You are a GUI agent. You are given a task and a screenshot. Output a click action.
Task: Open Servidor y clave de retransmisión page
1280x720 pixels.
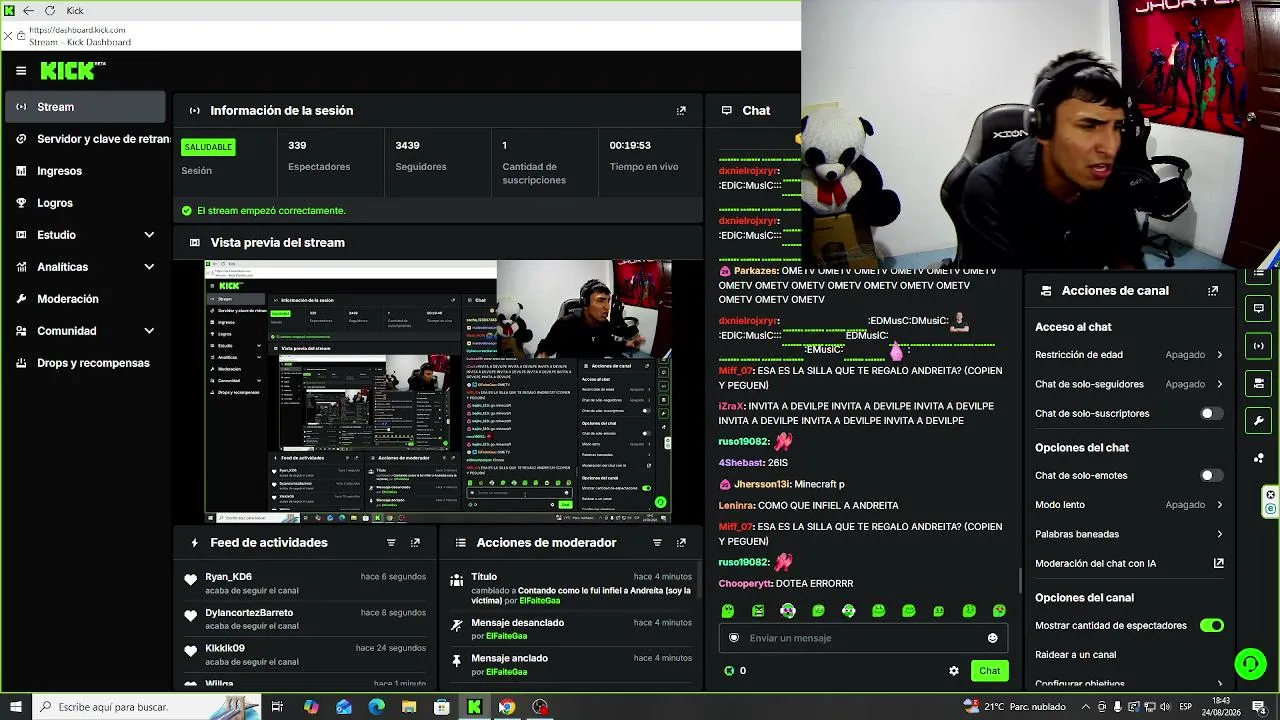(x=87, y=139)
